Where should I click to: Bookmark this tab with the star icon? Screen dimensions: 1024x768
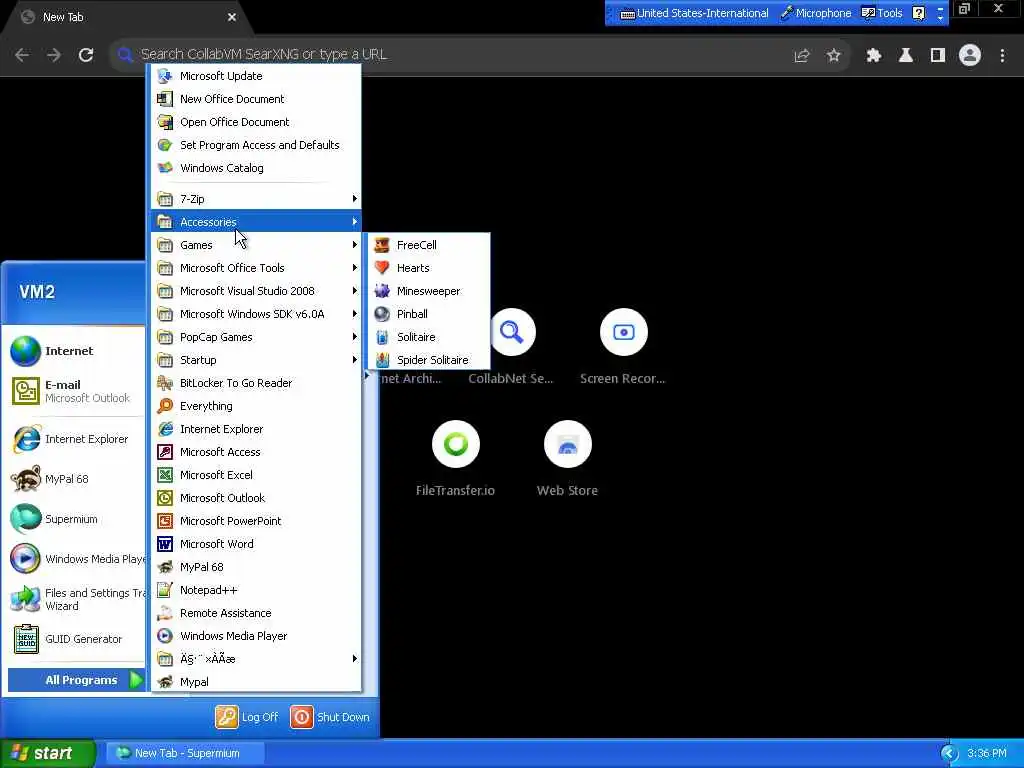tap(833, 56)
